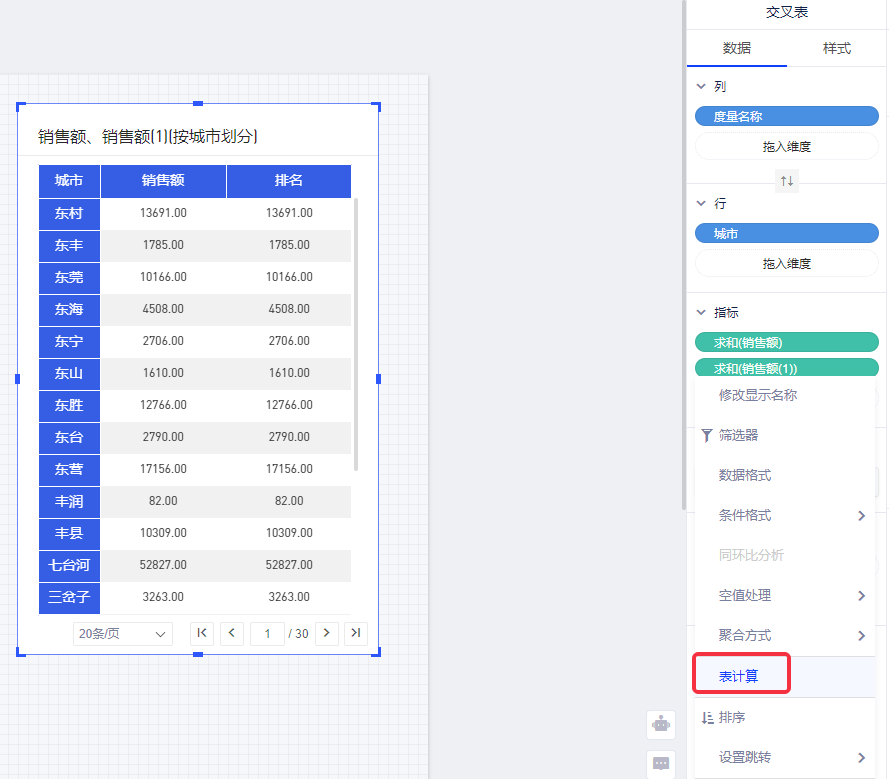Open the chat message icon
The width and height of the screenshot is (889, 779).
pos(660,763)
